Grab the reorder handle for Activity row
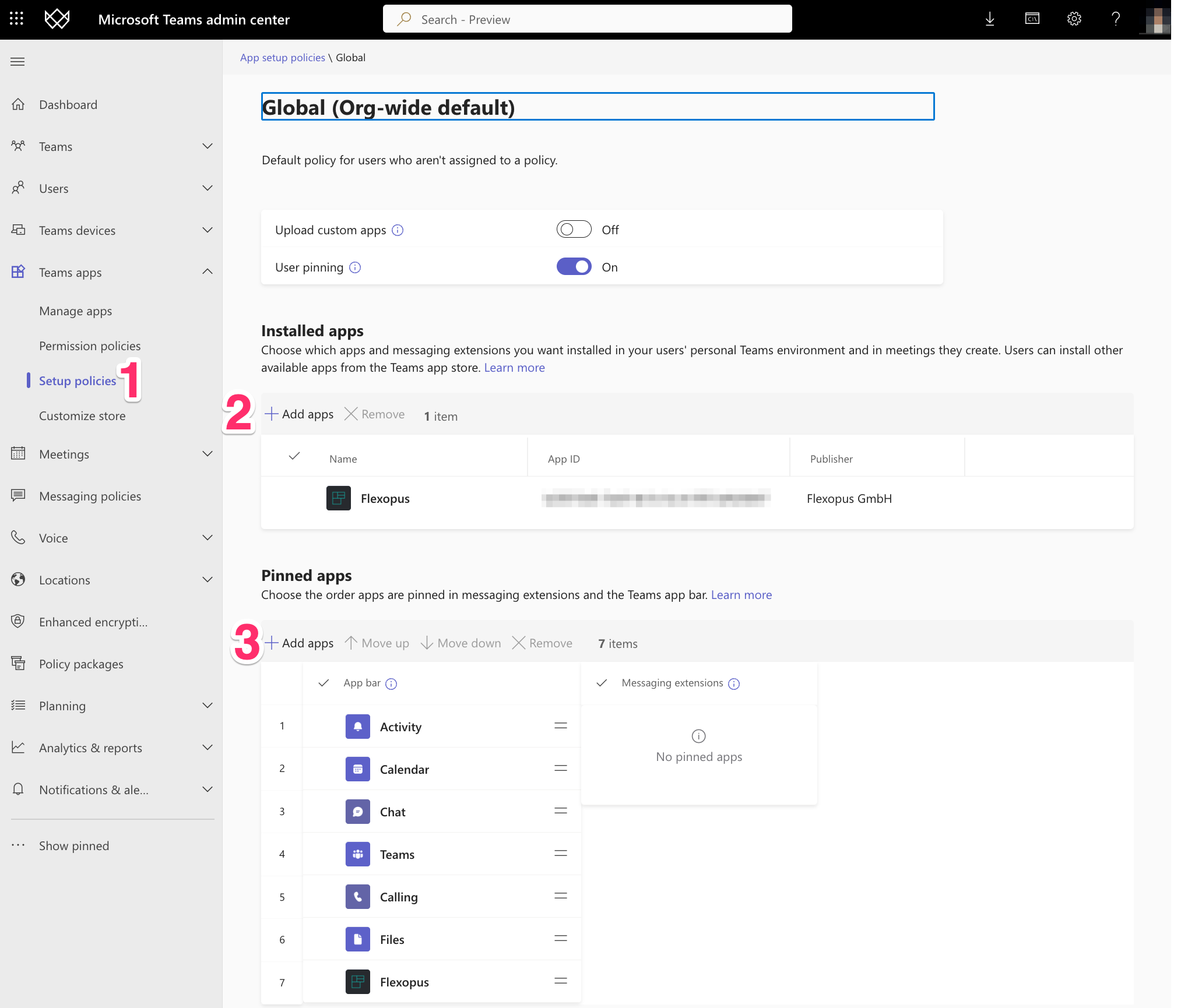Image resolution: width=1195 pixels, height=1008 pixels. (x=561, y=726)
